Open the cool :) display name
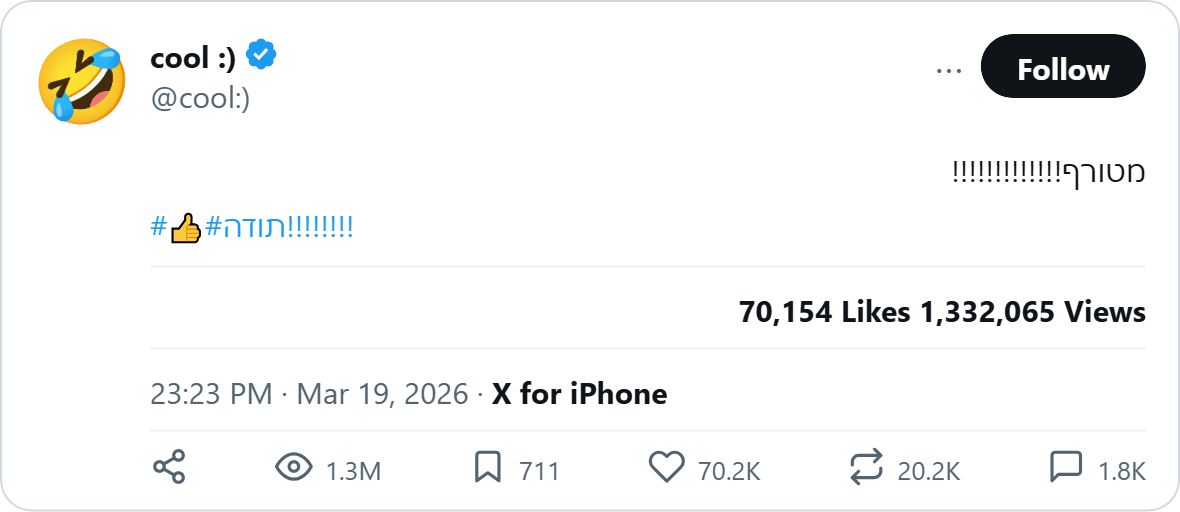Screen dimensions: 1180x512 click(193, 58)
